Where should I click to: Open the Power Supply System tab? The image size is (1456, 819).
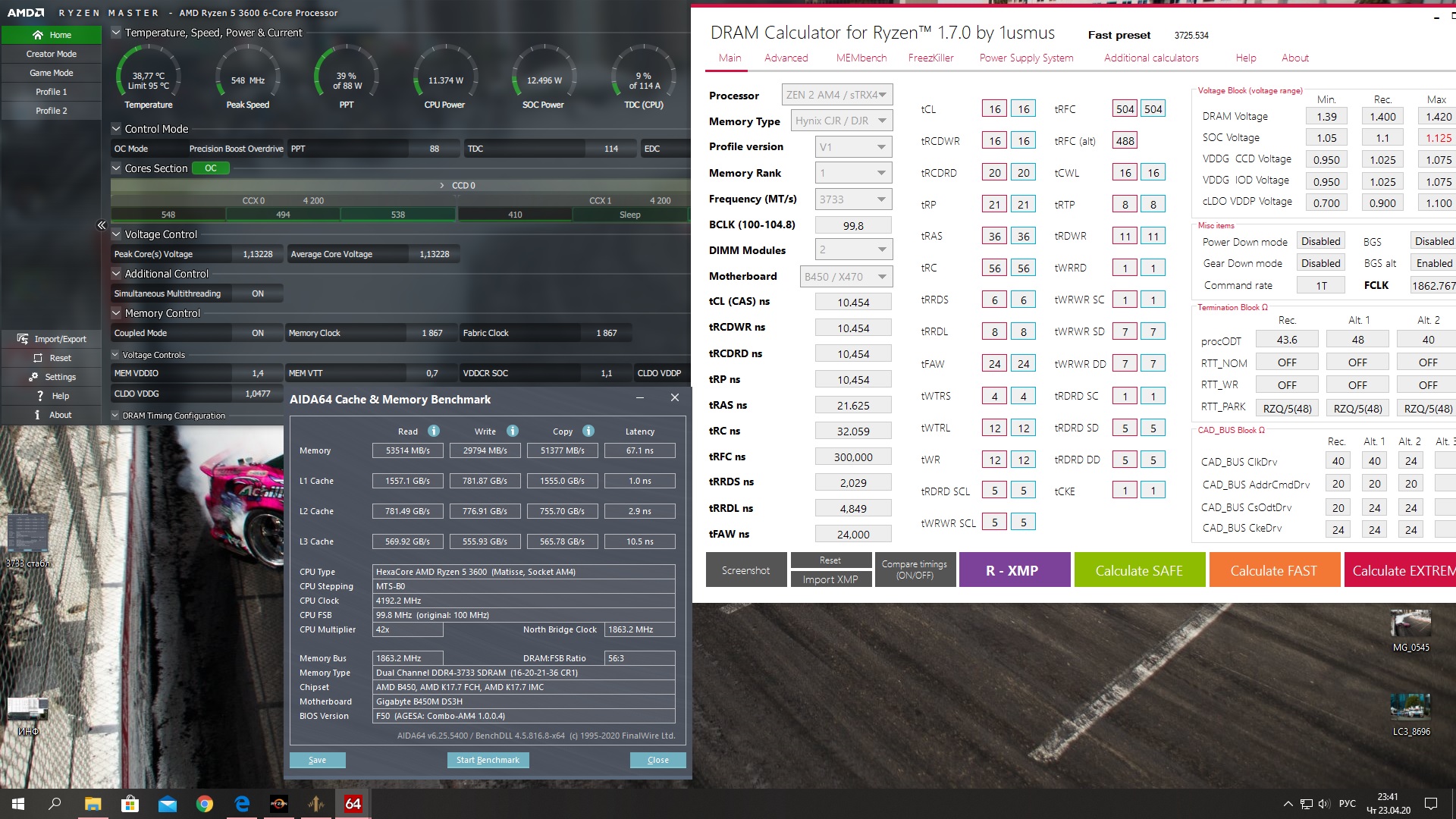tap(1025, 58)
